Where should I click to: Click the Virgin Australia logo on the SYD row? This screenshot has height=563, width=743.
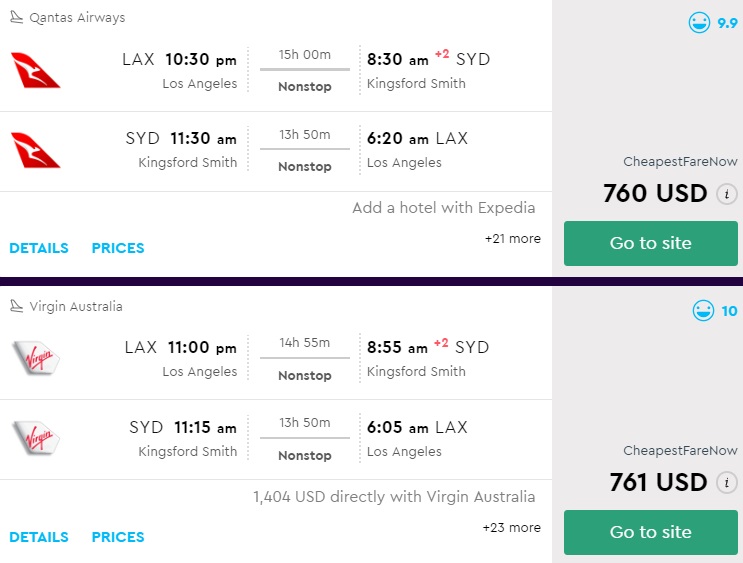pyautogui.click(x=36, y=438)
